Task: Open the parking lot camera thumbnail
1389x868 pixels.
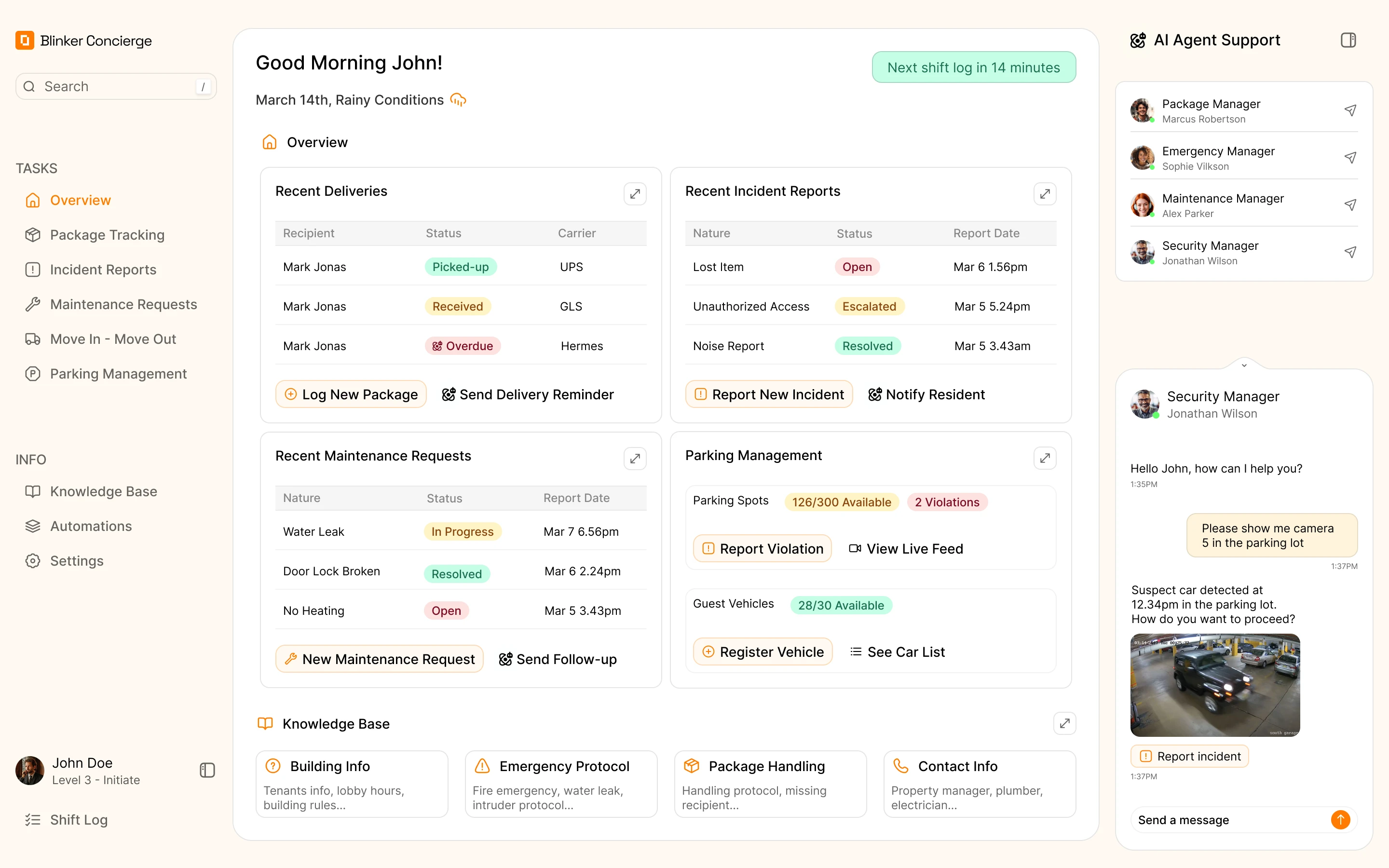Action: 1214,685
